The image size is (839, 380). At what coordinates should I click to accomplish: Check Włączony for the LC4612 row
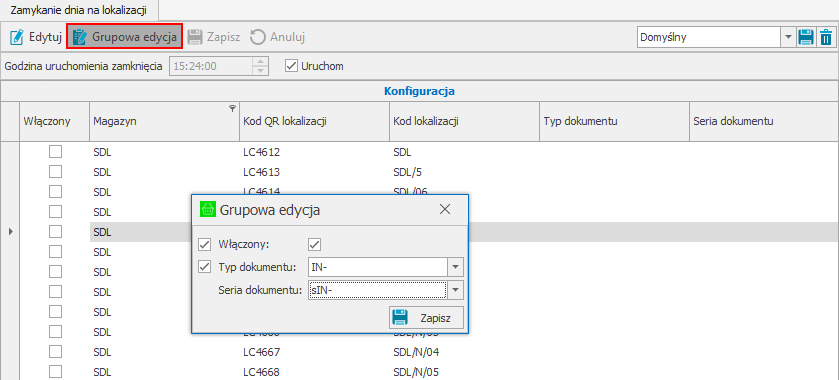click(x=55, y=151)
